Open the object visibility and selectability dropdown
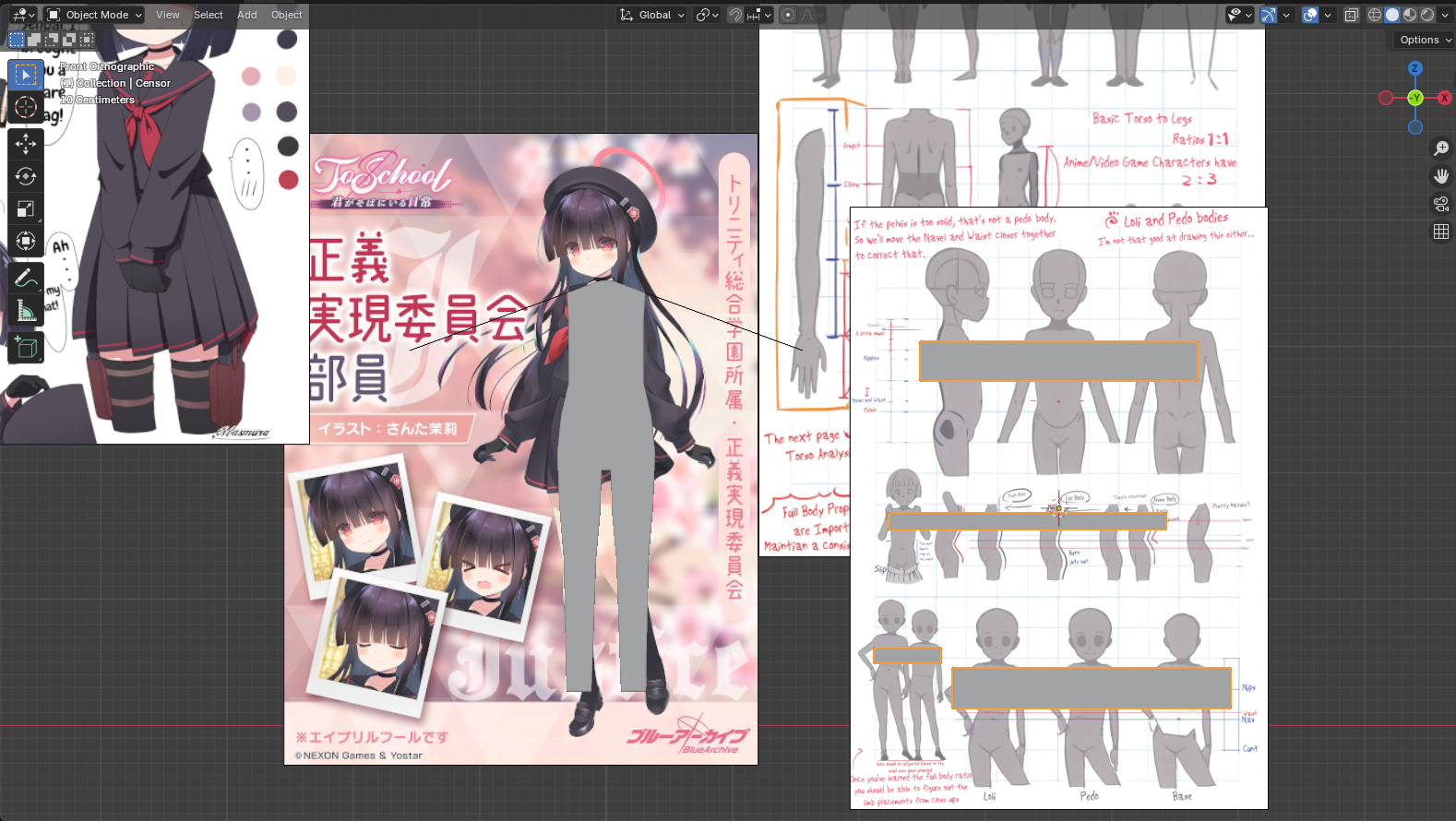The image size is (1456, 821). tap(1239, 15)
